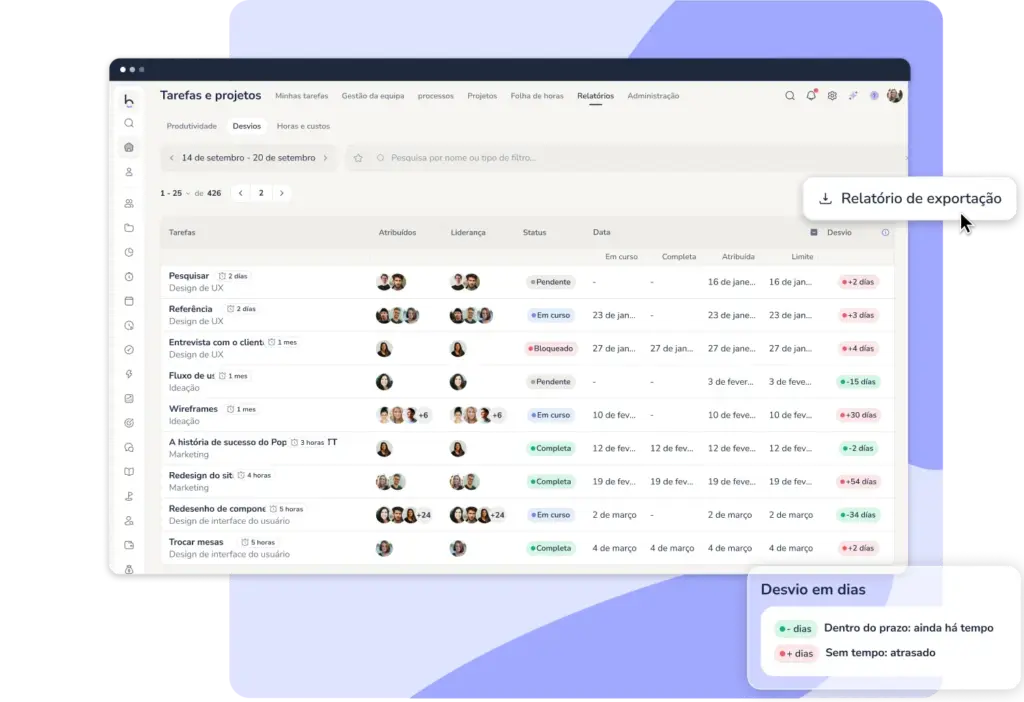Go to next week with right date chevron
1024x702 pixels.
325,158
